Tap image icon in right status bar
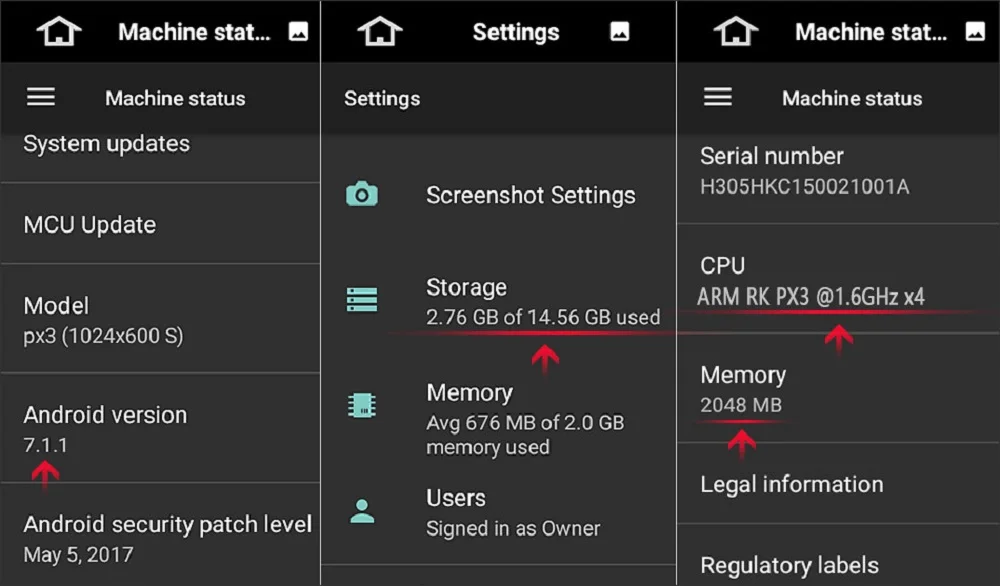 (x=975, y=31)
